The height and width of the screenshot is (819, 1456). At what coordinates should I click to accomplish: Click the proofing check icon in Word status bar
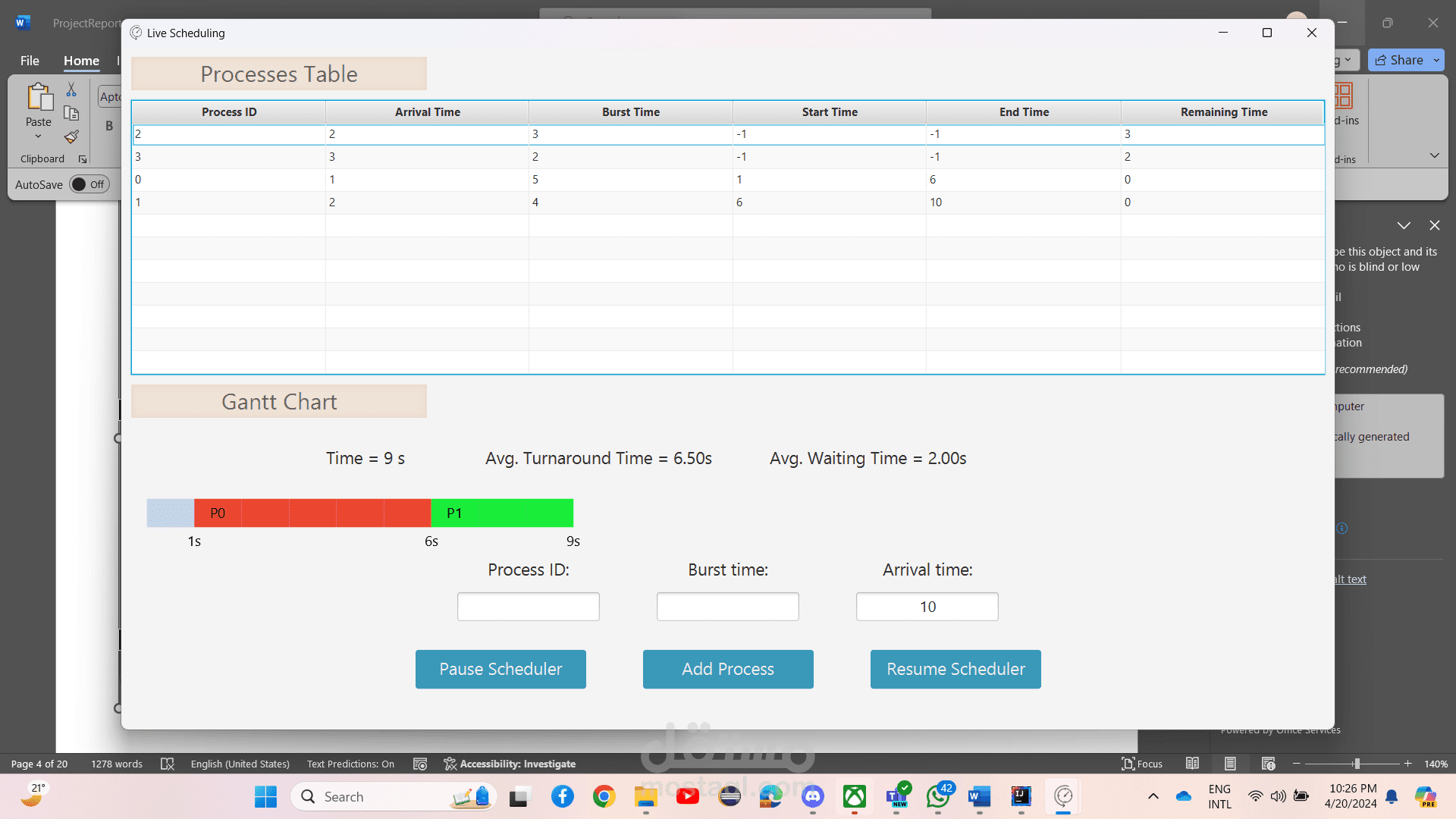click(168, 764)
